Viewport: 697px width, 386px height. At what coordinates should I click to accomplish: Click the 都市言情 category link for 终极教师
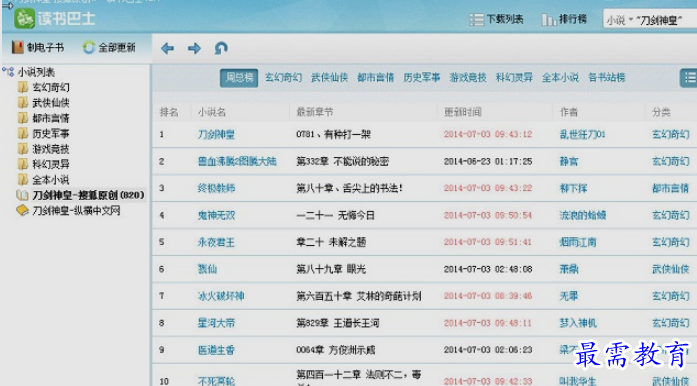[670, 188]
